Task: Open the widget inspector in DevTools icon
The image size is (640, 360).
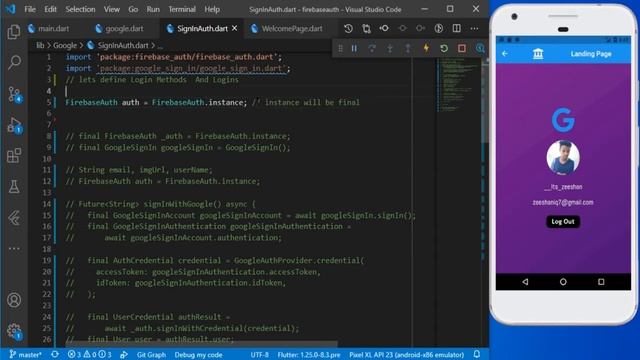Action: (x=480, y=49)
